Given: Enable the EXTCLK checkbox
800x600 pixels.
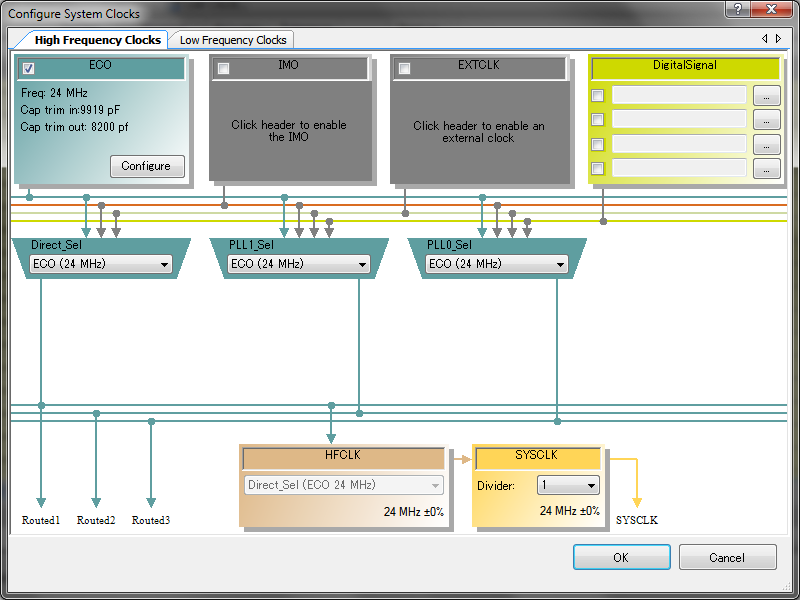Looking at the screenshot, I should [x=405, y=68].
